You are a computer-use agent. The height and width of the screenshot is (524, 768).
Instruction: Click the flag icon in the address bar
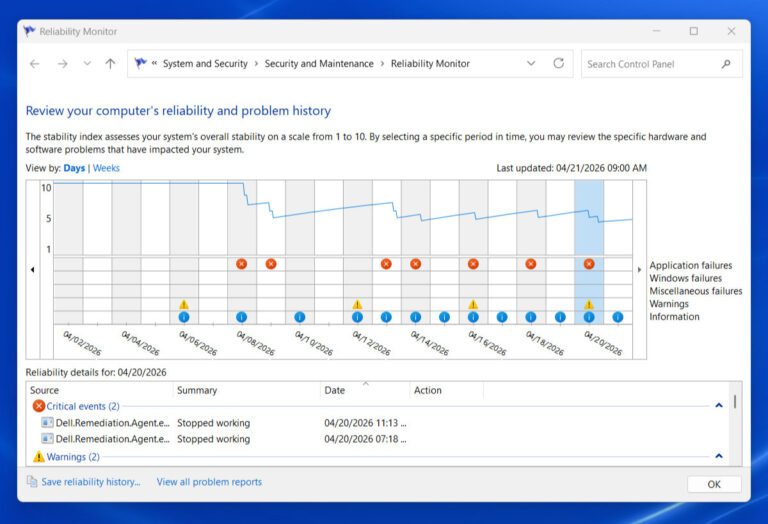141,63
